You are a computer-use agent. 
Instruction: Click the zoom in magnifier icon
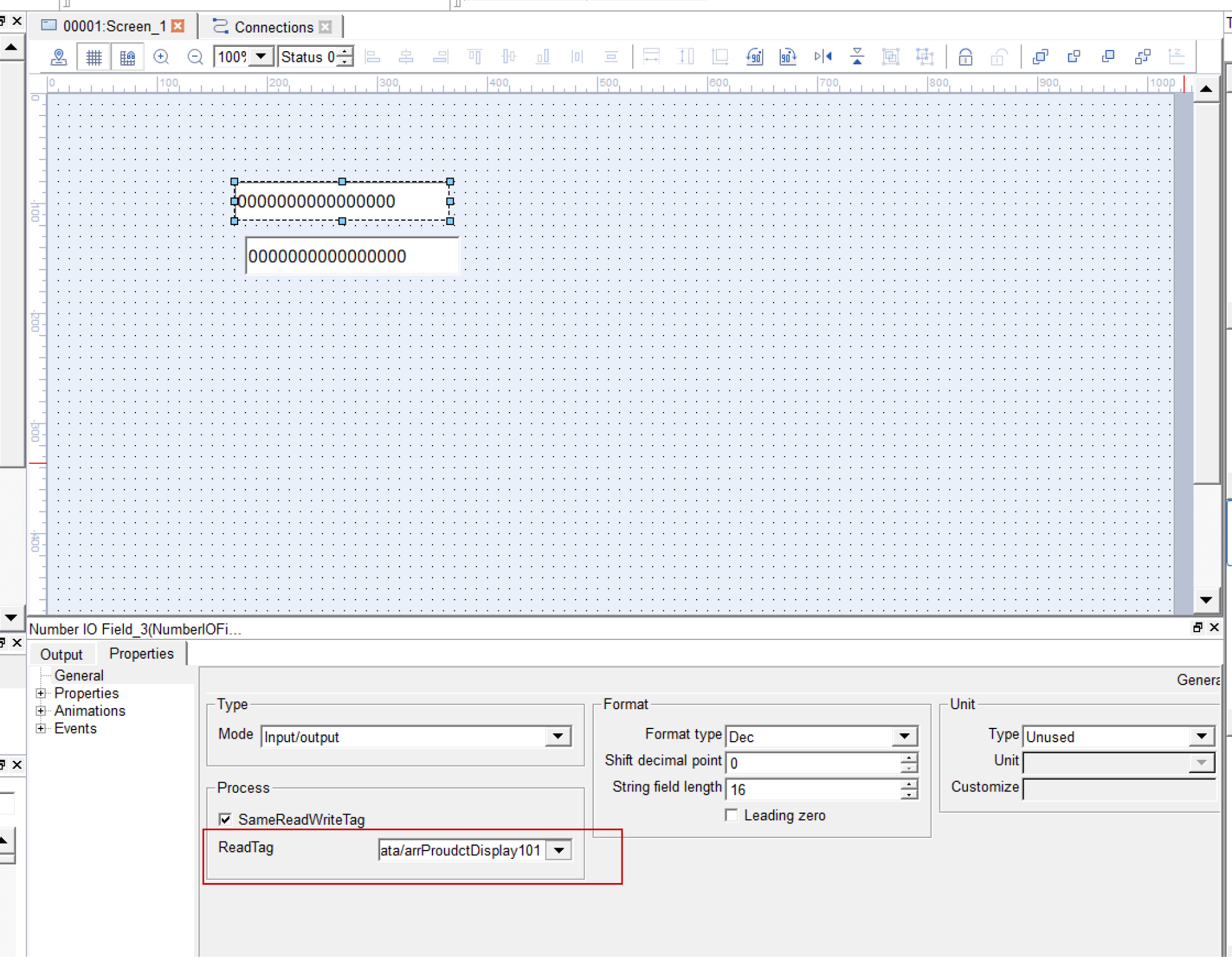click(x=161, y=58)
